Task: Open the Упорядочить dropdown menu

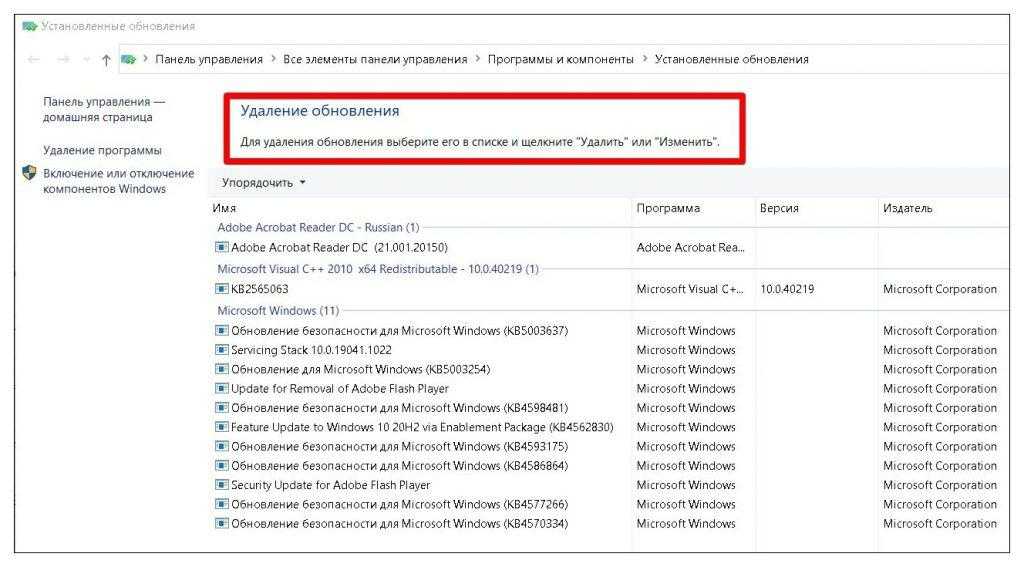Action: [x=263, y=183]
